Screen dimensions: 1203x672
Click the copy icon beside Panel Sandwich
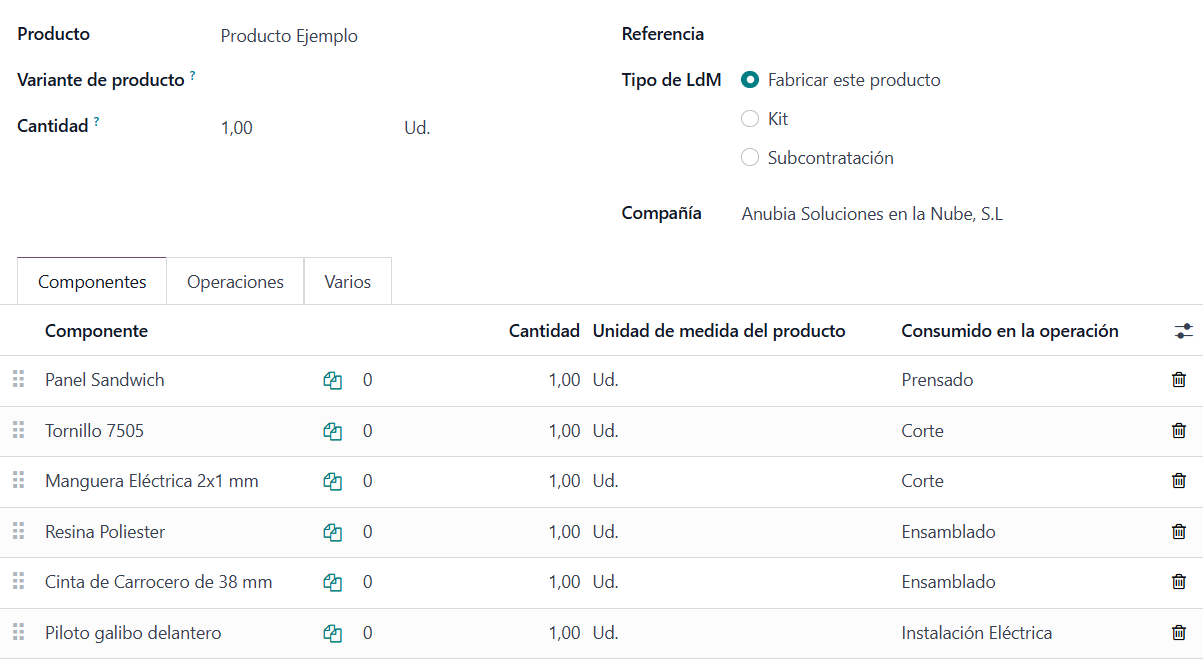pos(333,380)
